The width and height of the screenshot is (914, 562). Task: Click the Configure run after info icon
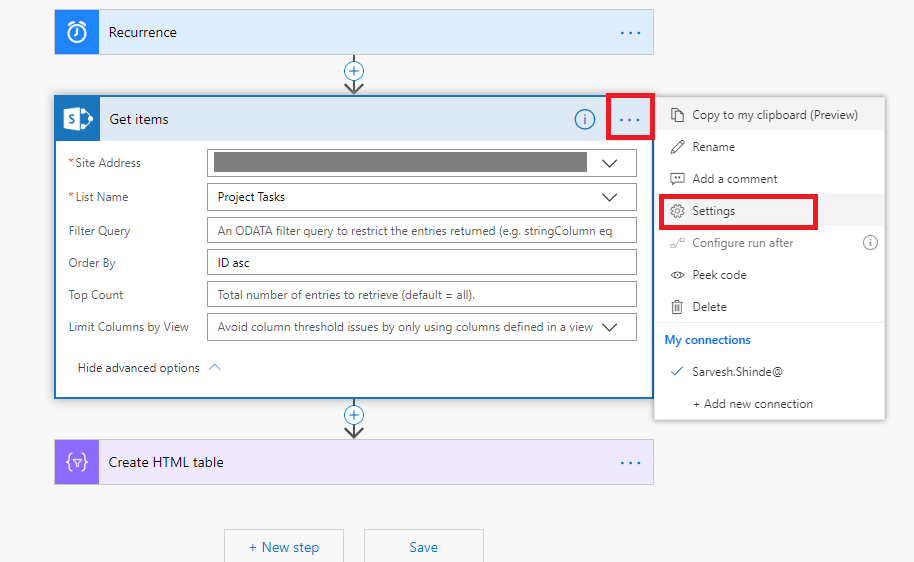click(870, 242)
